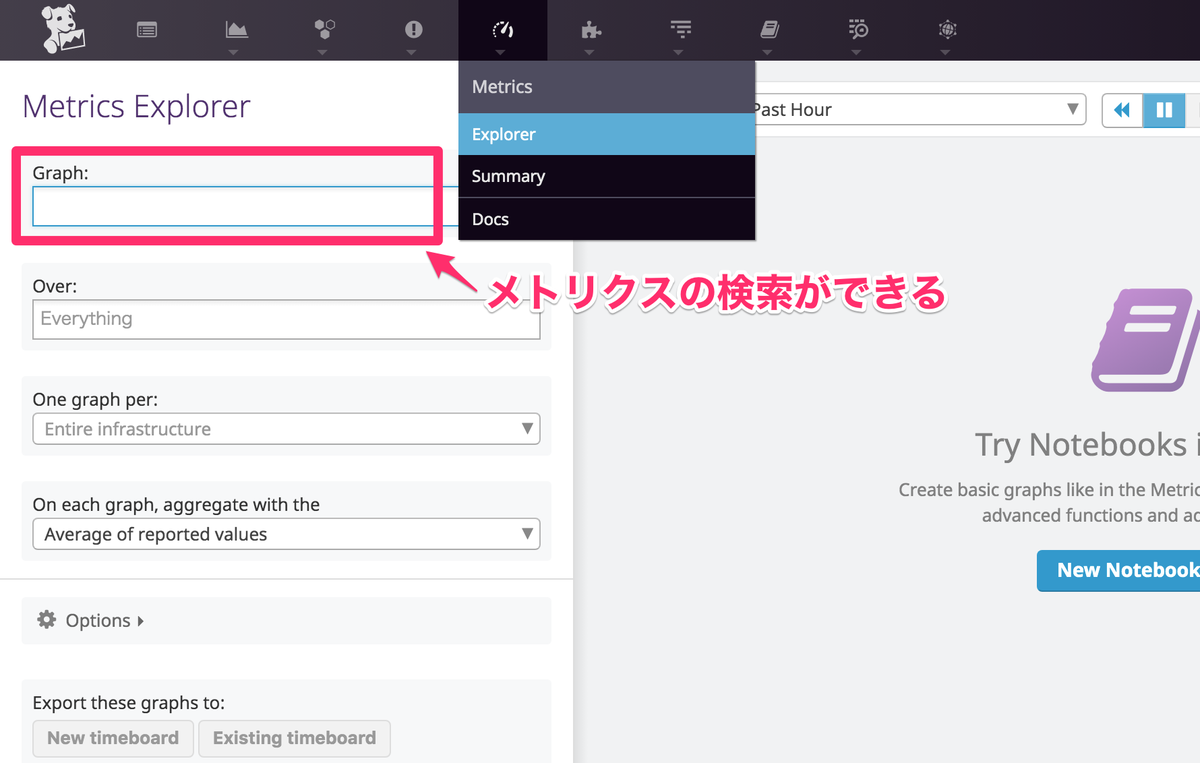Image resolution: width=1200 pixels, height=763 pixels.
Task: Click the Existing timeboard button
Action: click(x=294, y=738)
